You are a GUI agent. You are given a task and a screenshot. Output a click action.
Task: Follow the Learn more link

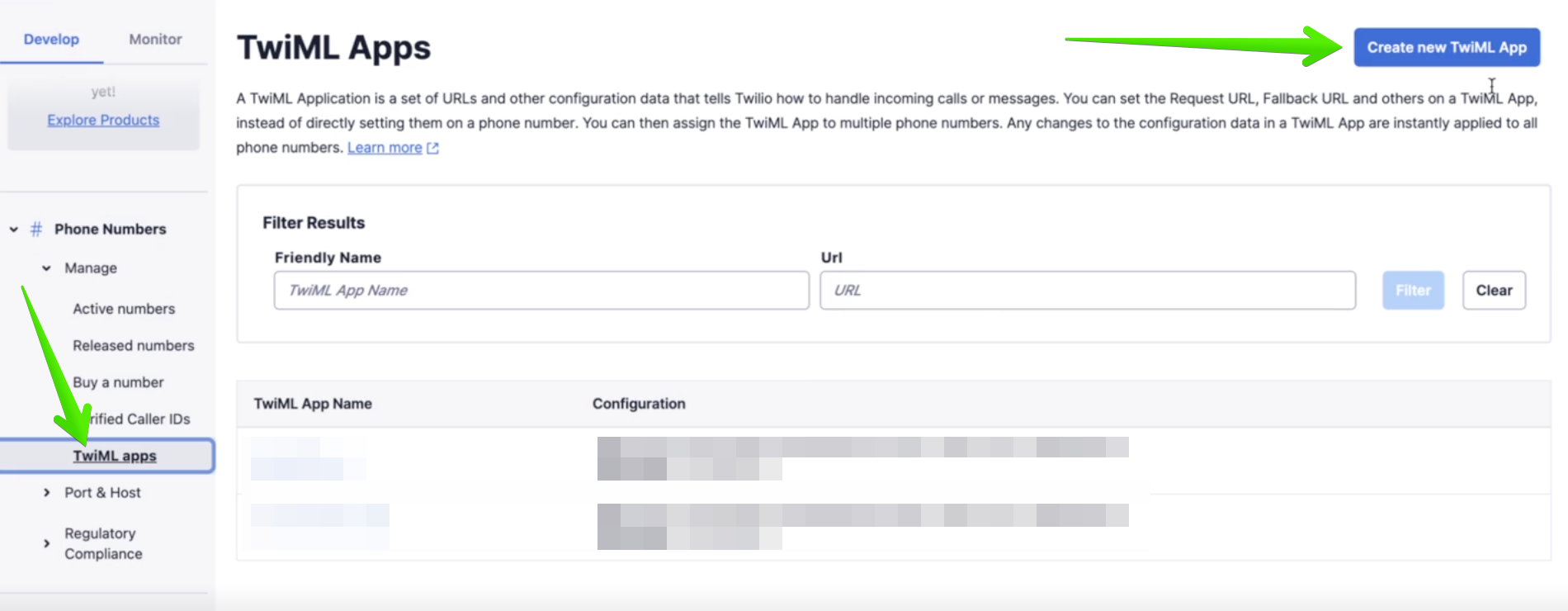385,147
